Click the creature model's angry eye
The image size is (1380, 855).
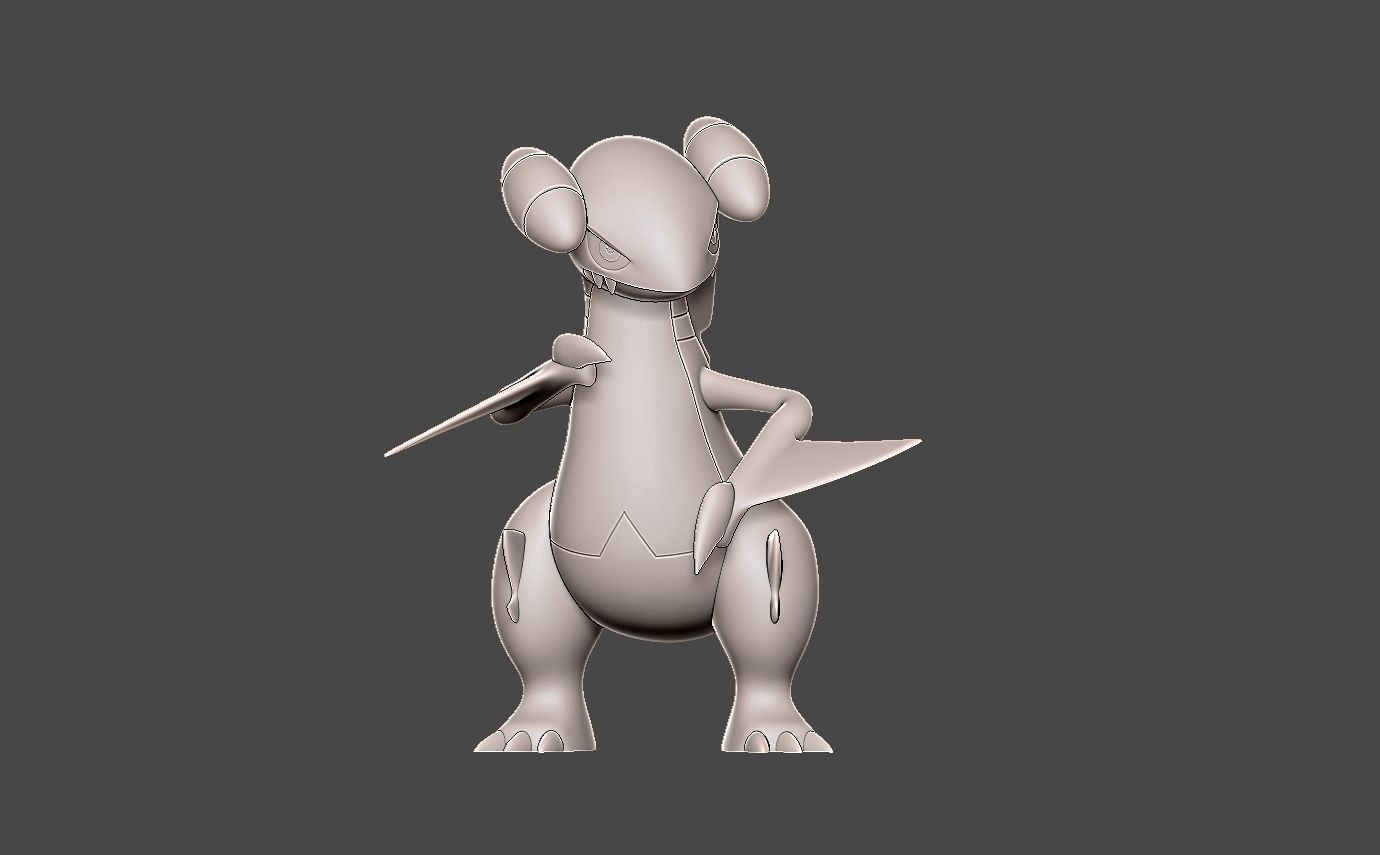[607, 252]
